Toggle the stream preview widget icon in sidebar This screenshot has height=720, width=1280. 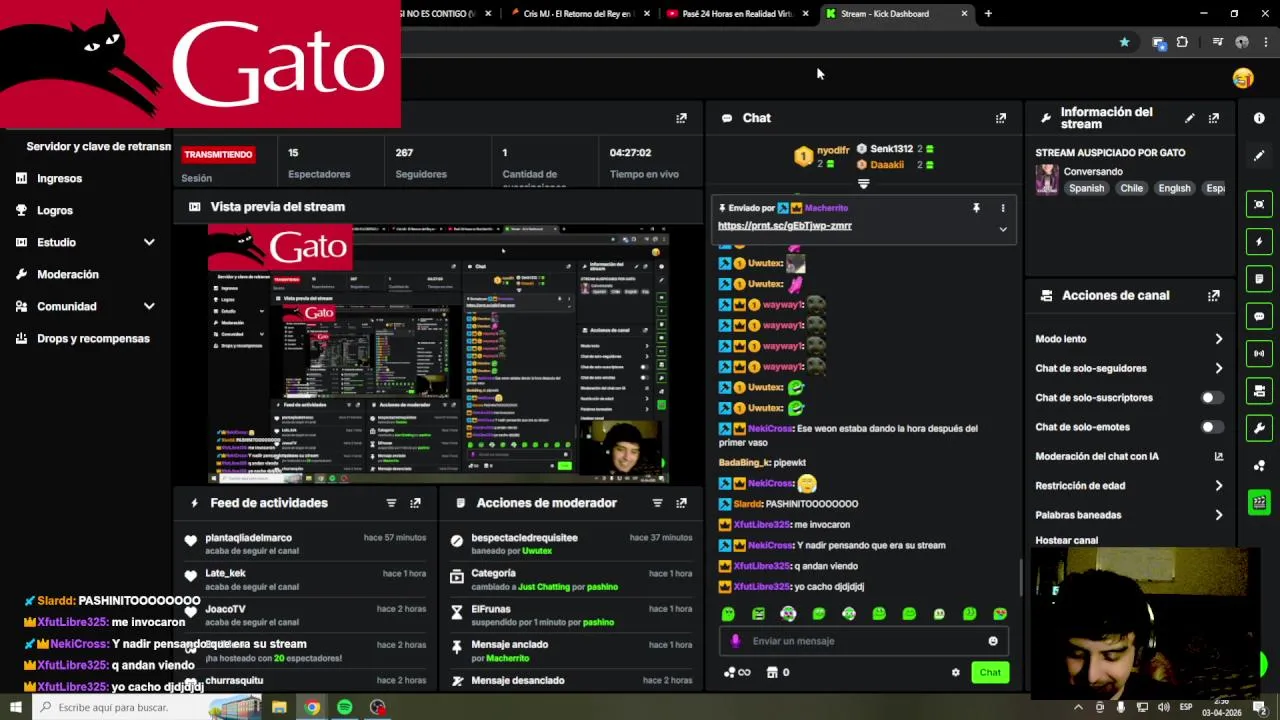click(x=1259, y=204)
